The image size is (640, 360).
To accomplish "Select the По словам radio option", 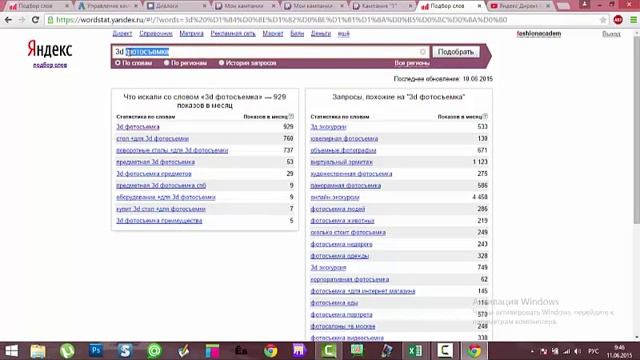I will coord(118,63).
